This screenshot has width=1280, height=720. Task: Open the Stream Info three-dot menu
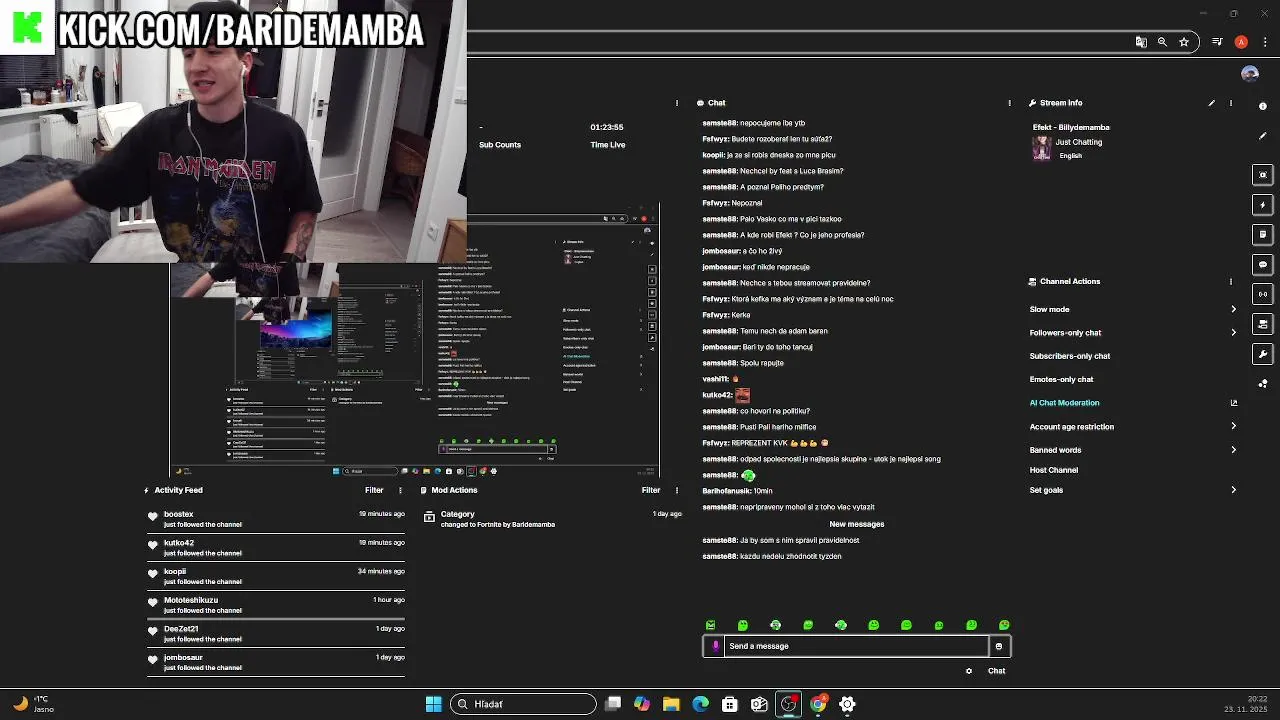tap(1231, 103)
